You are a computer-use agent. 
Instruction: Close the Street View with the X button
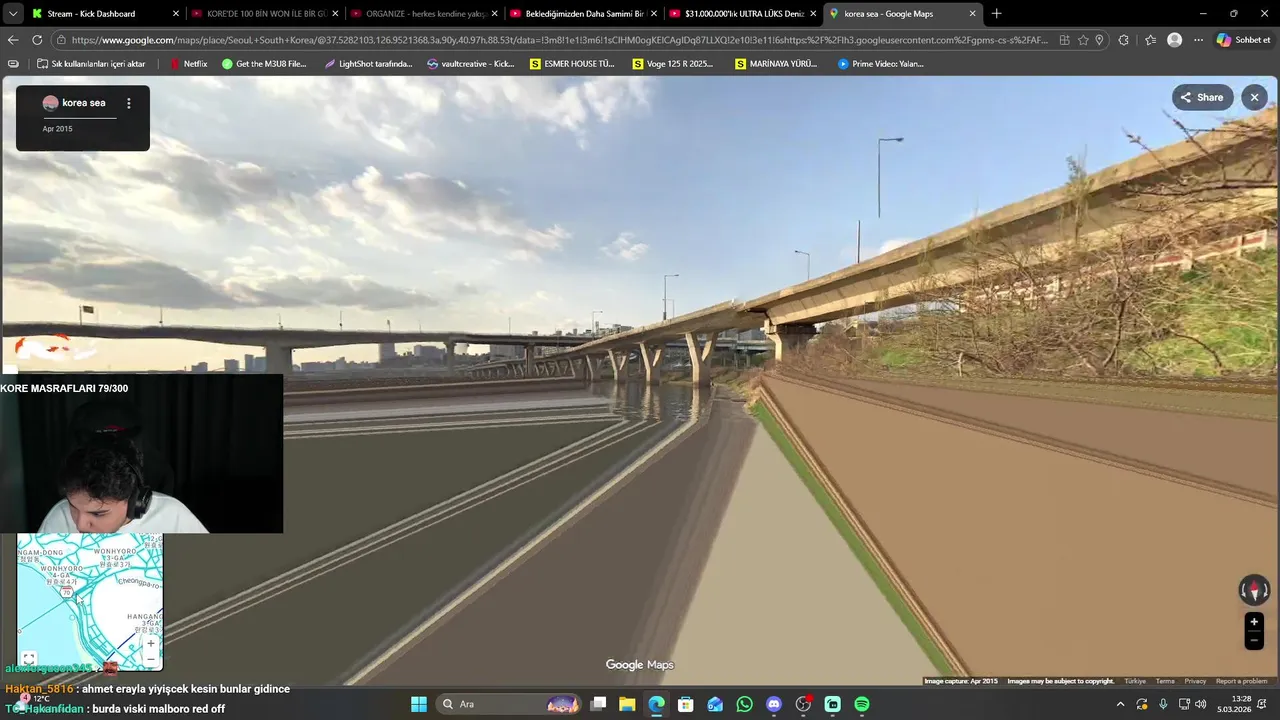tap(1254, 97)
